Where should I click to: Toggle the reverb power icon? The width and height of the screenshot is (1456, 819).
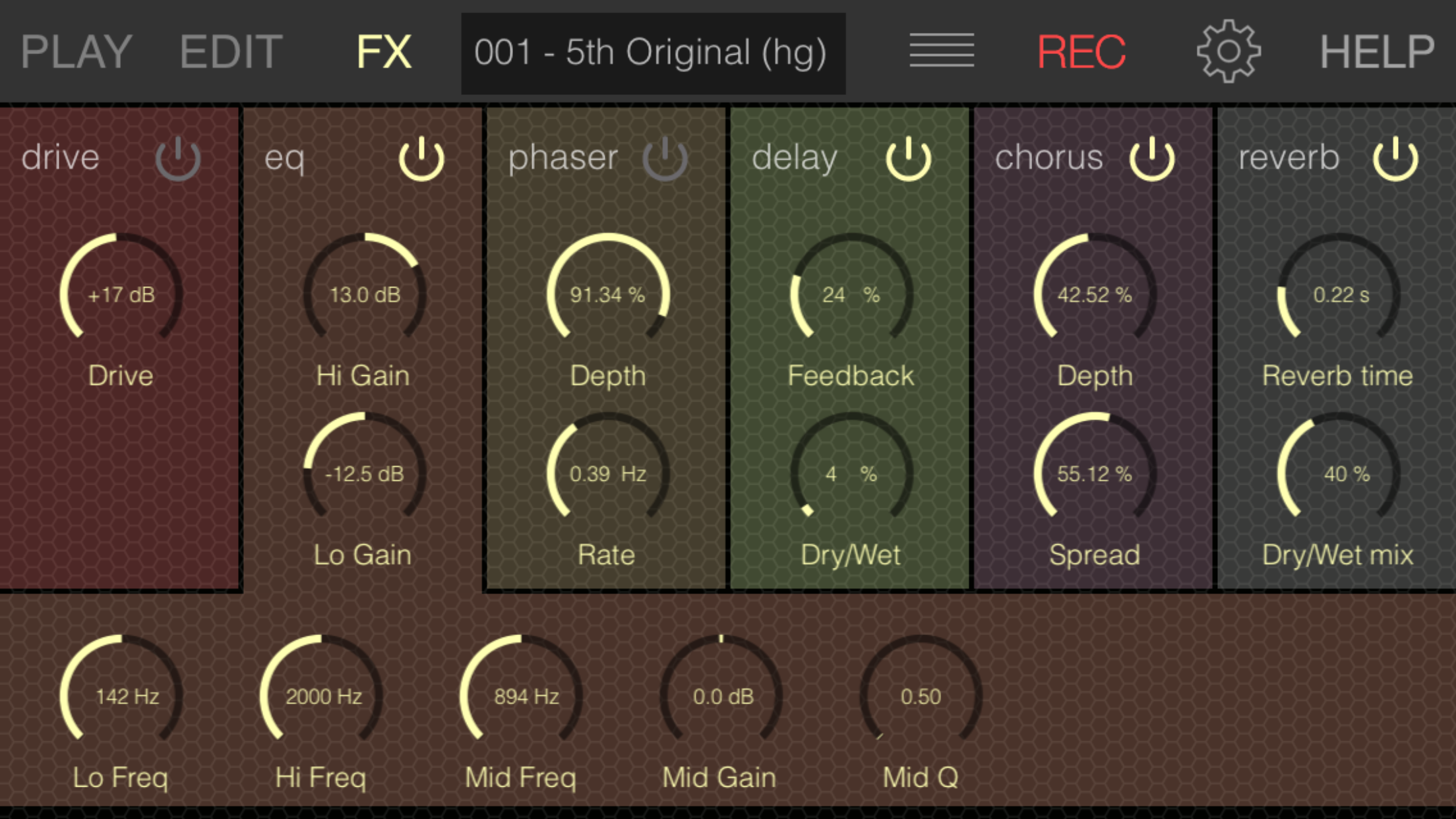coord(1395,158)
